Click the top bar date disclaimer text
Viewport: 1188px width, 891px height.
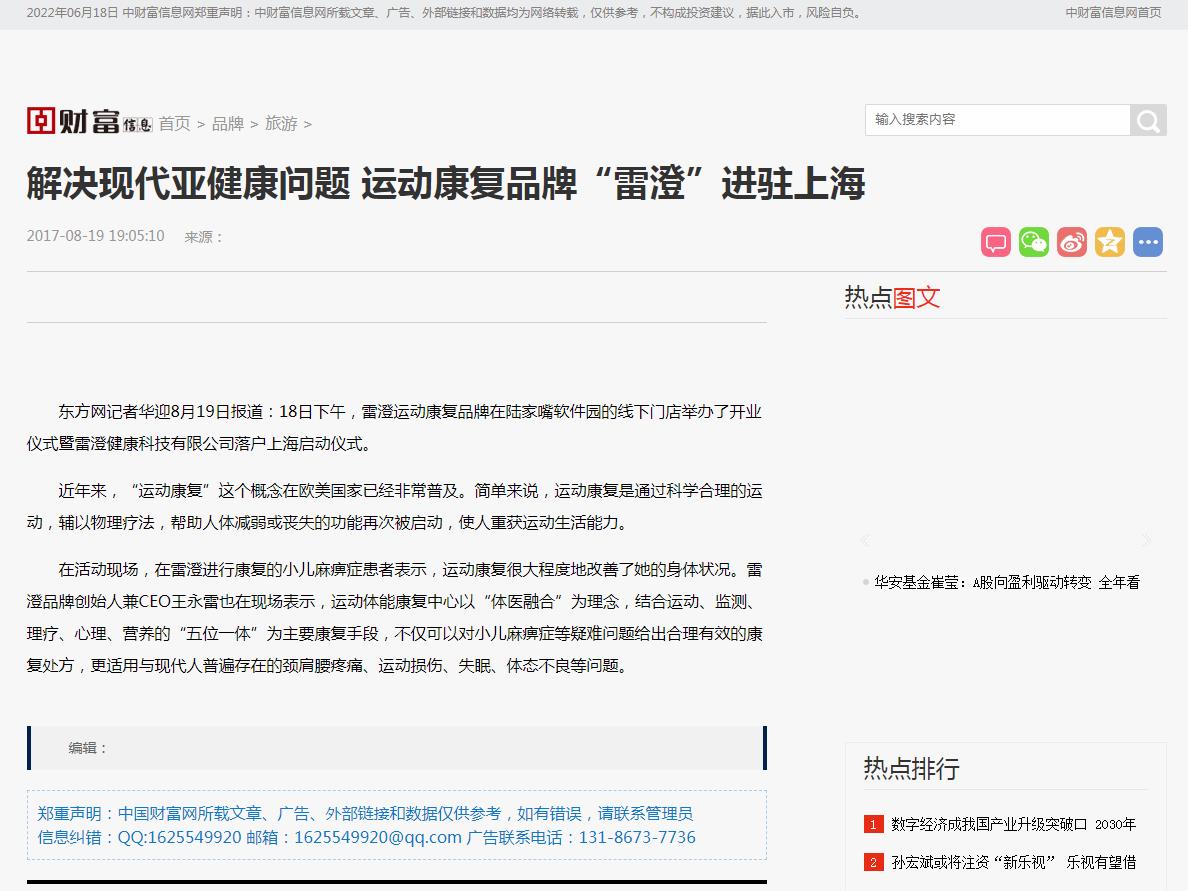pos(446,13)
